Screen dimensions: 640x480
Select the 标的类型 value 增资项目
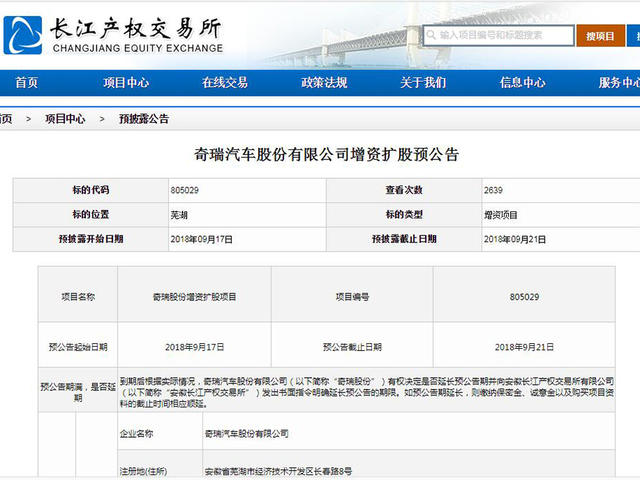[500, 215]
